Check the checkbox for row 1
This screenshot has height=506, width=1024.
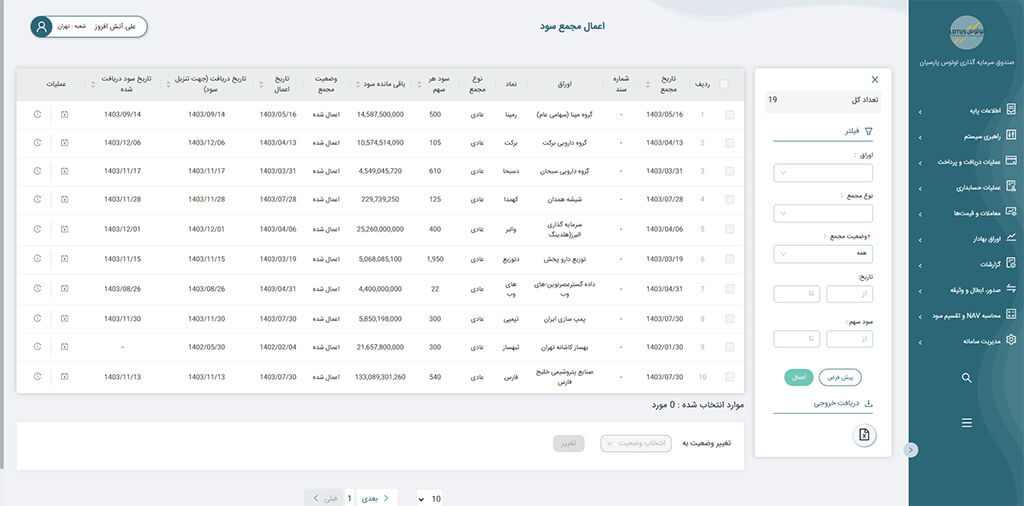729,115
